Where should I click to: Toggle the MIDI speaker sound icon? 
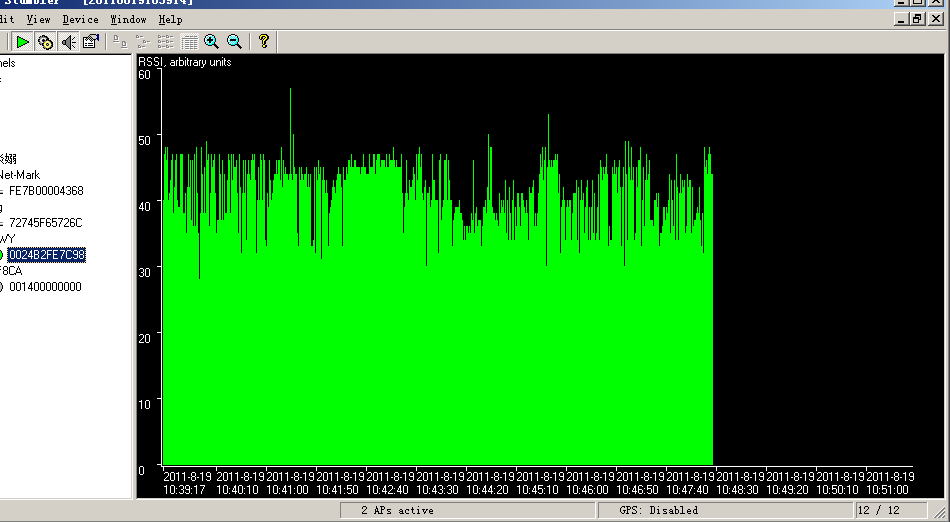coord(68,41)
